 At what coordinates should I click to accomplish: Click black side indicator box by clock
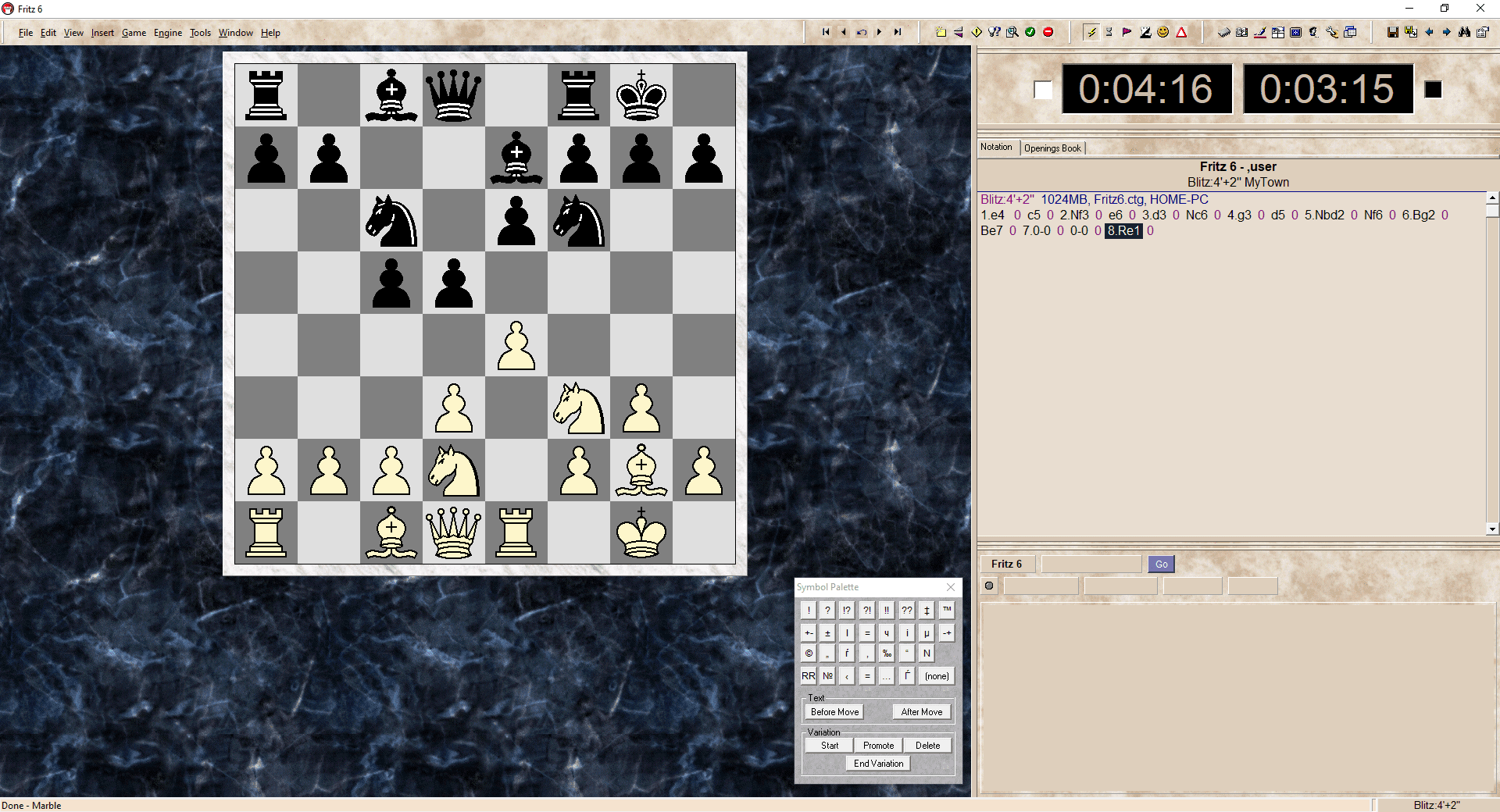click(x=1433, y=90)
